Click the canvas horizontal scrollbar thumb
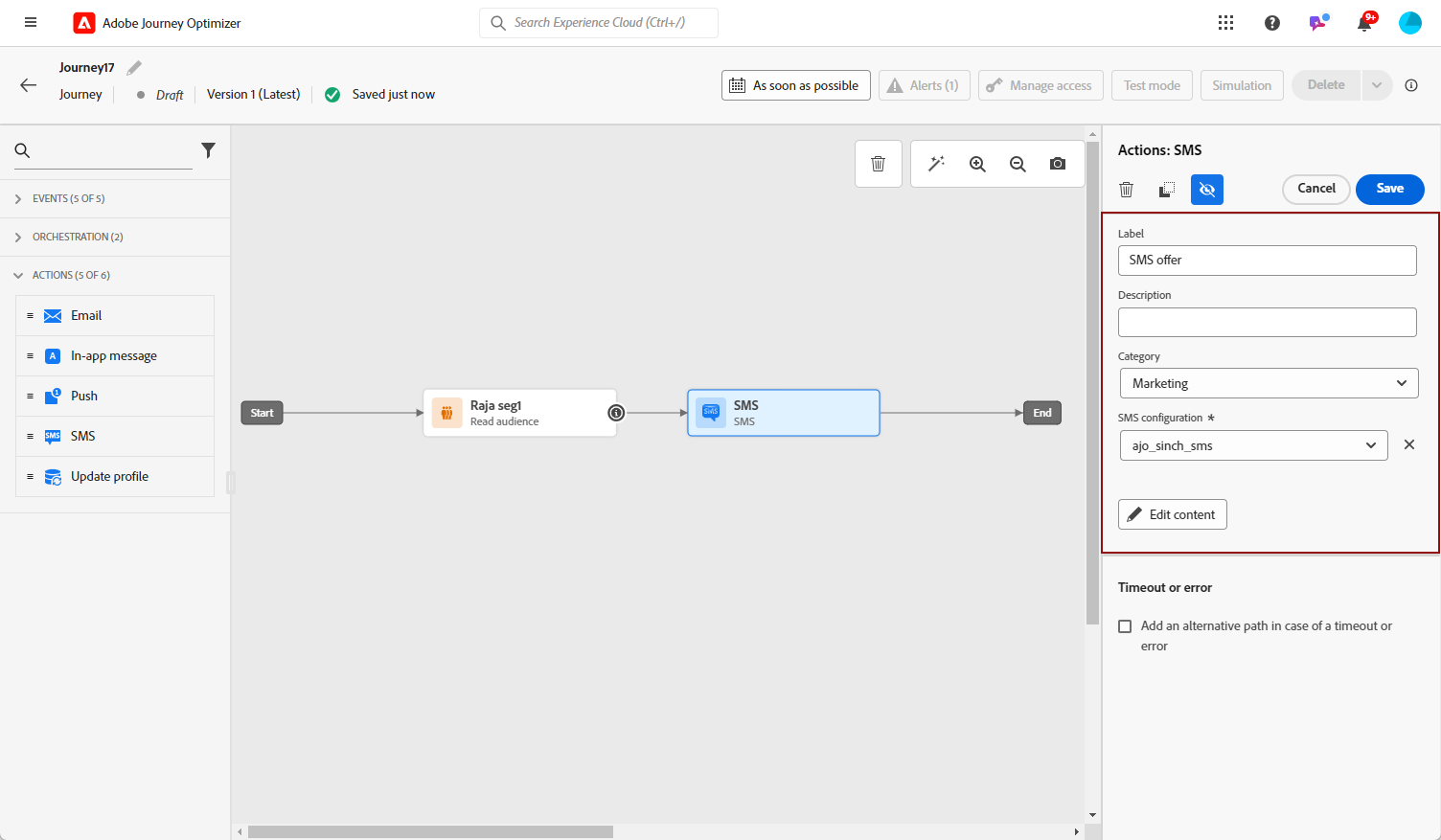This screenshot has height=840, width=1441. point(430,832)
